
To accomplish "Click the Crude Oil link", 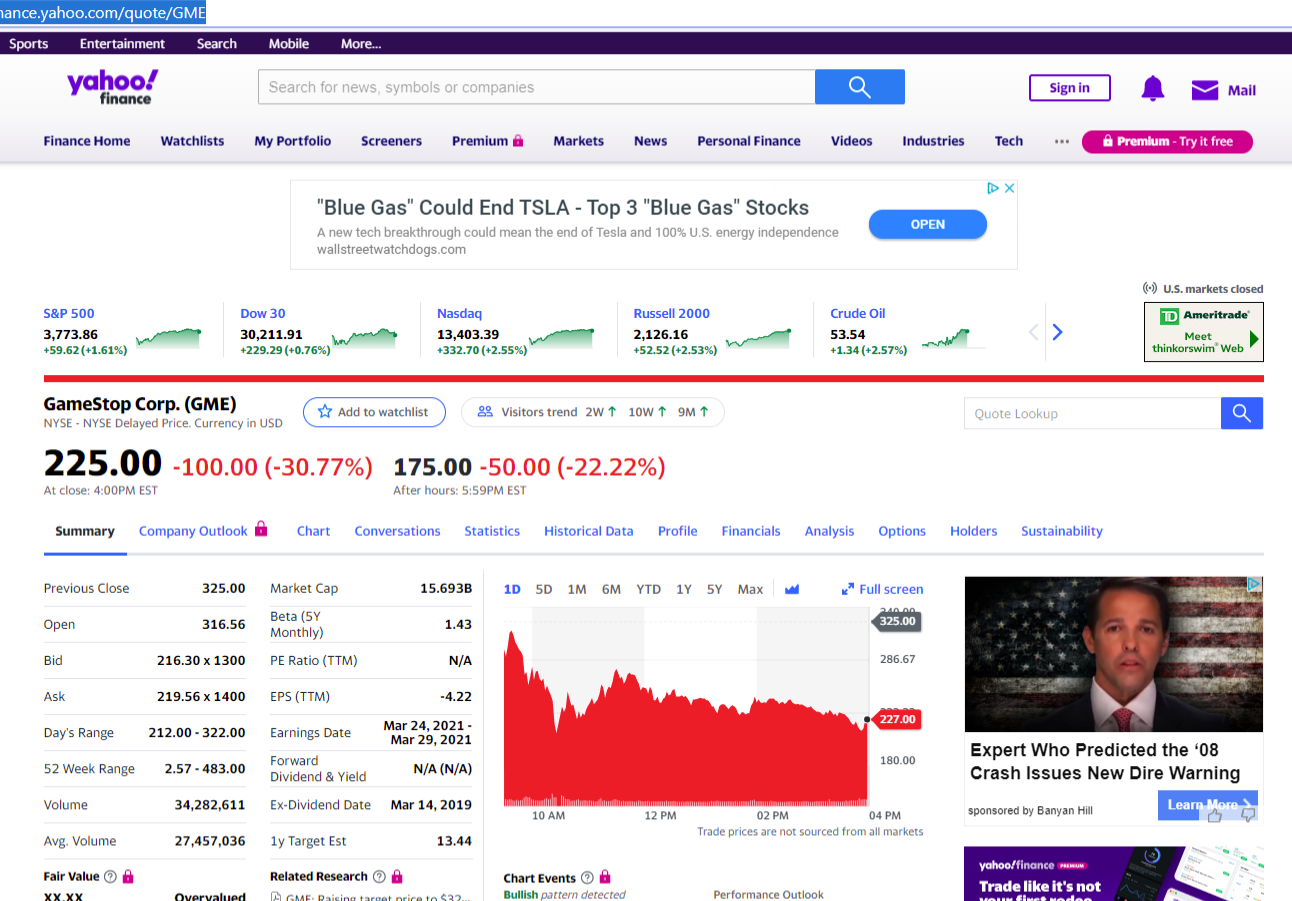I will pyautogui.click(x=858, y=313).
